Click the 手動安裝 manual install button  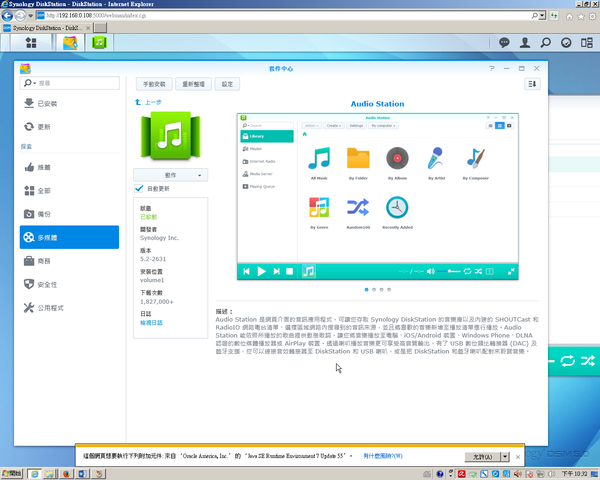coord(159,84)
